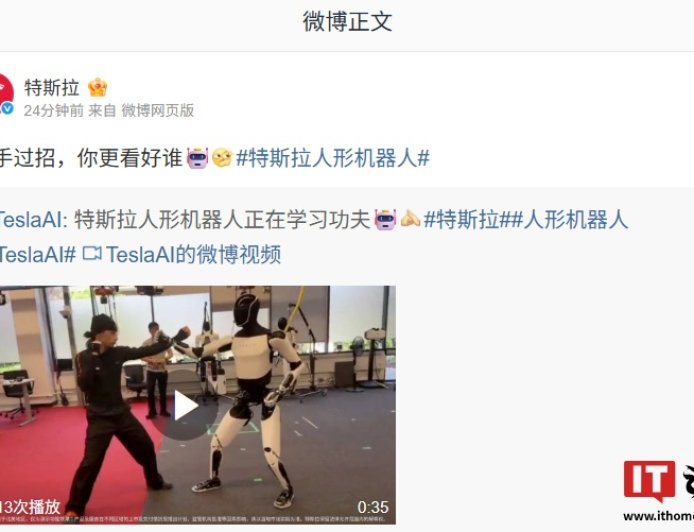Play the Tesla robot kung fu video
This screenshot has height=532, width=694.
click(185, 405)
